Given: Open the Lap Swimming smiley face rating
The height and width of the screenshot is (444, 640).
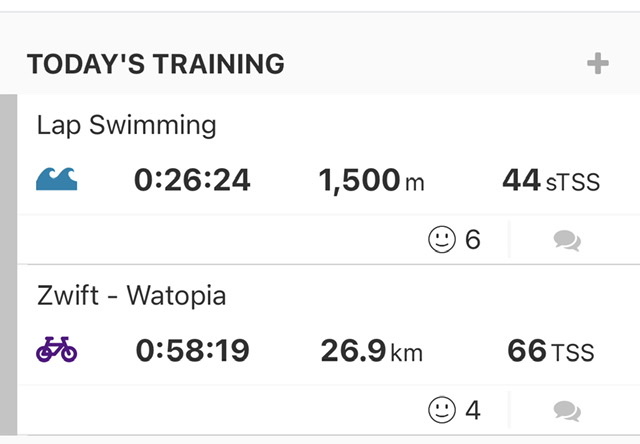Looking at the screenshot, I should click(x=442, y=239).
